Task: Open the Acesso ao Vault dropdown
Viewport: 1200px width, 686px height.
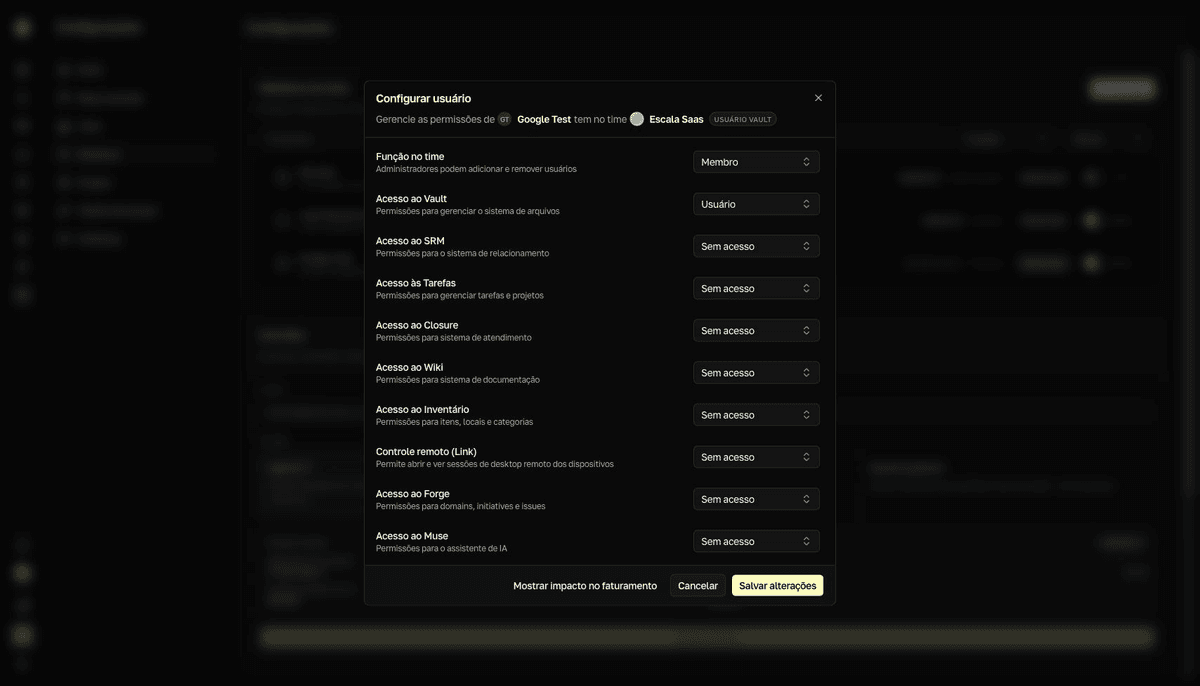Action: (756, 204)
